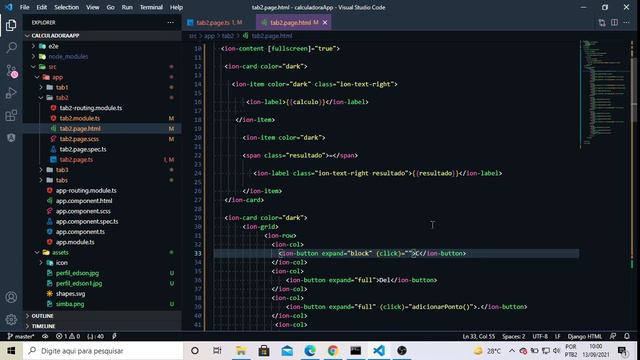Click the master branch indicator in status bar
640x360 pixels.
coord(20,336)
